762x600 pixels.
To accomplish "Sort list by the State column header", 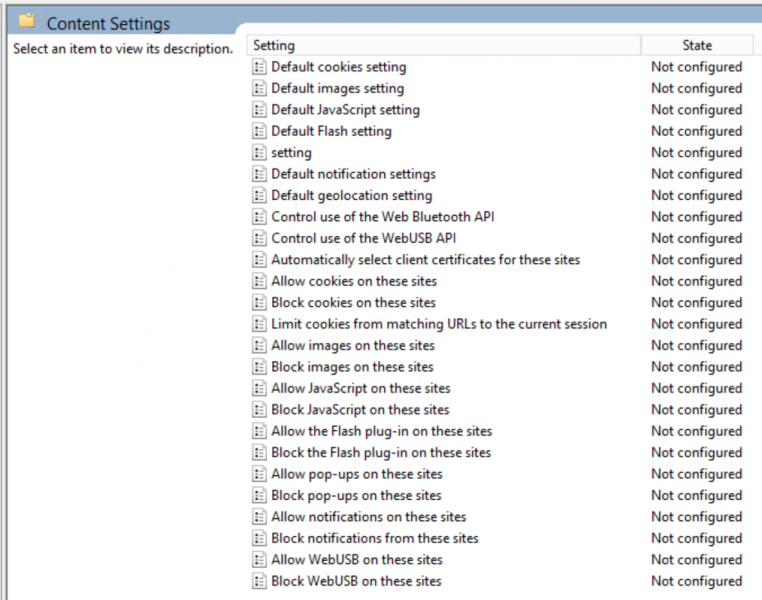I will coord(697,45).
